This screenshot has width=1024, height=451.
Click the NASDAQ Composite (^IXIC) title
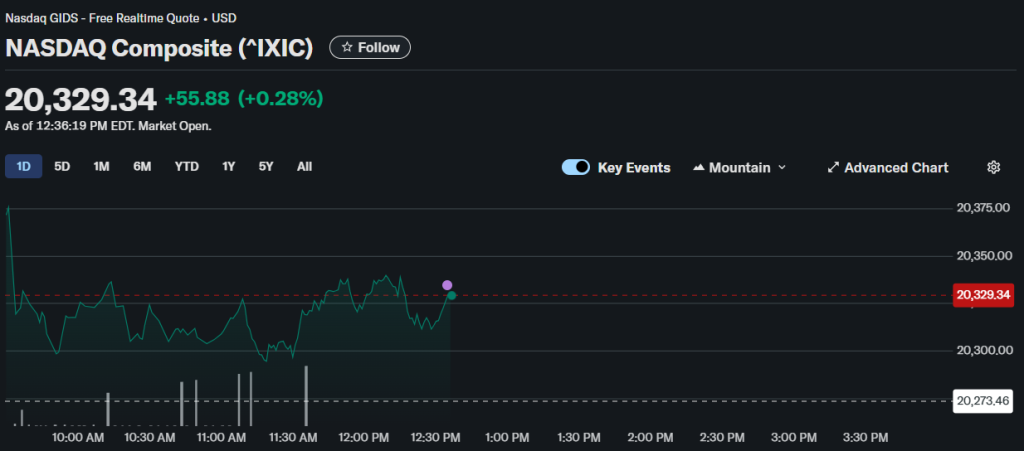pos(159,48)
